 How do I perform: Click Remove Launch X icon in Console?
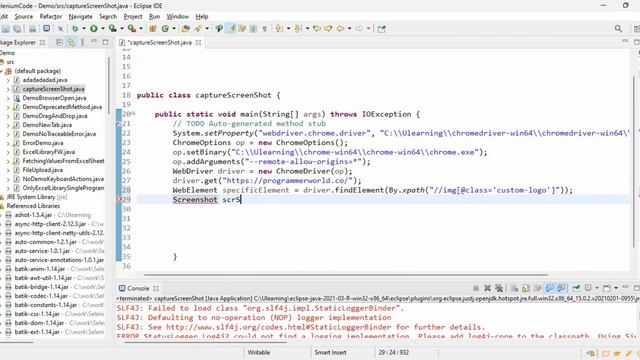click(x=487, y=288)
